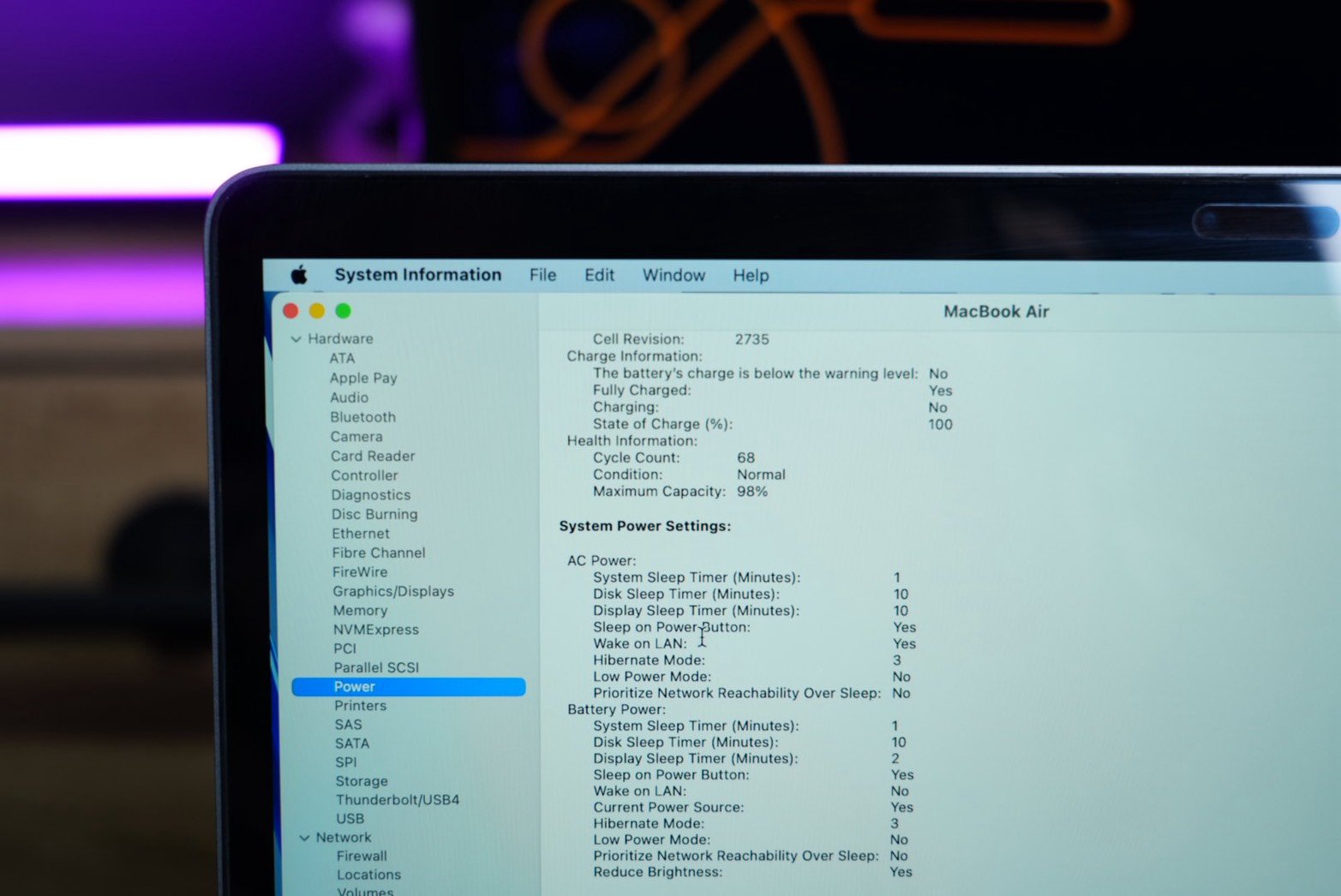Select Firewall under Network
Viewport: 1341px width, 896px height.
click(362, 856)
